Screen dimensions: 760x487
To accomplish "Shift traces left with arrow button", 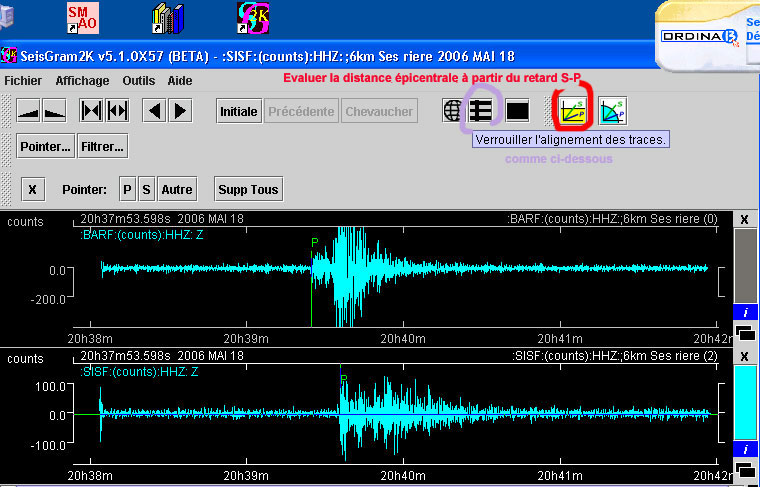I will pyautogui.click(x=155, y=111).
